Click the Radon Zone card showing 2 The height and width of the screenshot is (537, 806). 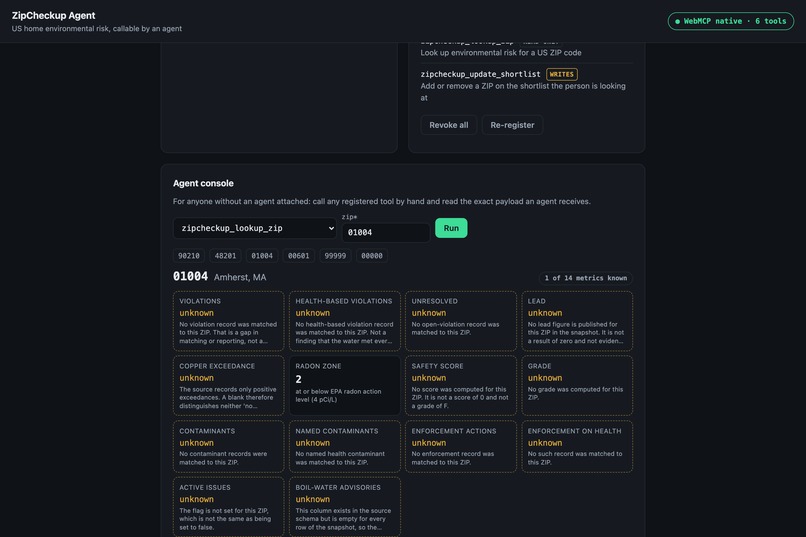click(x=344, y=386)
